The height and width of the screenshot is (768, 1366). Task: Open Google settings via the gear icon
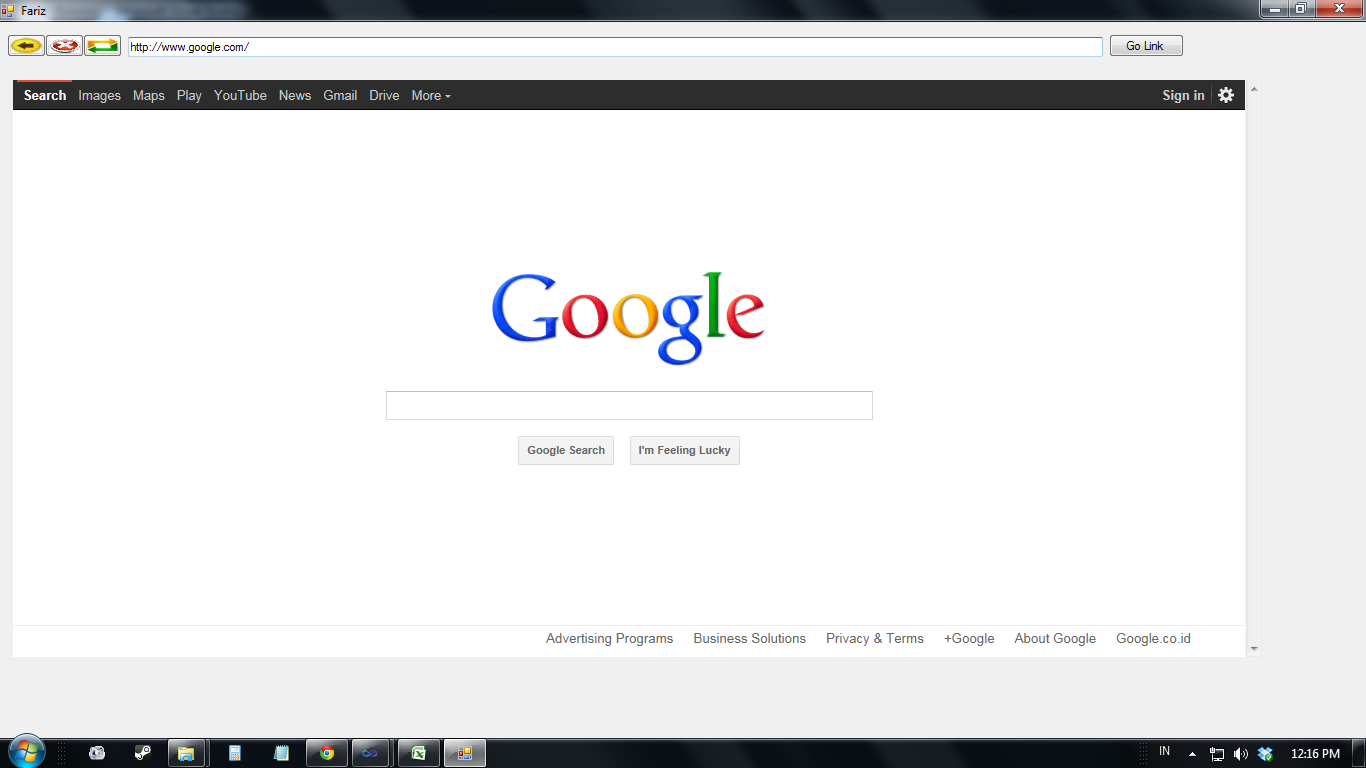[1226, 95]
